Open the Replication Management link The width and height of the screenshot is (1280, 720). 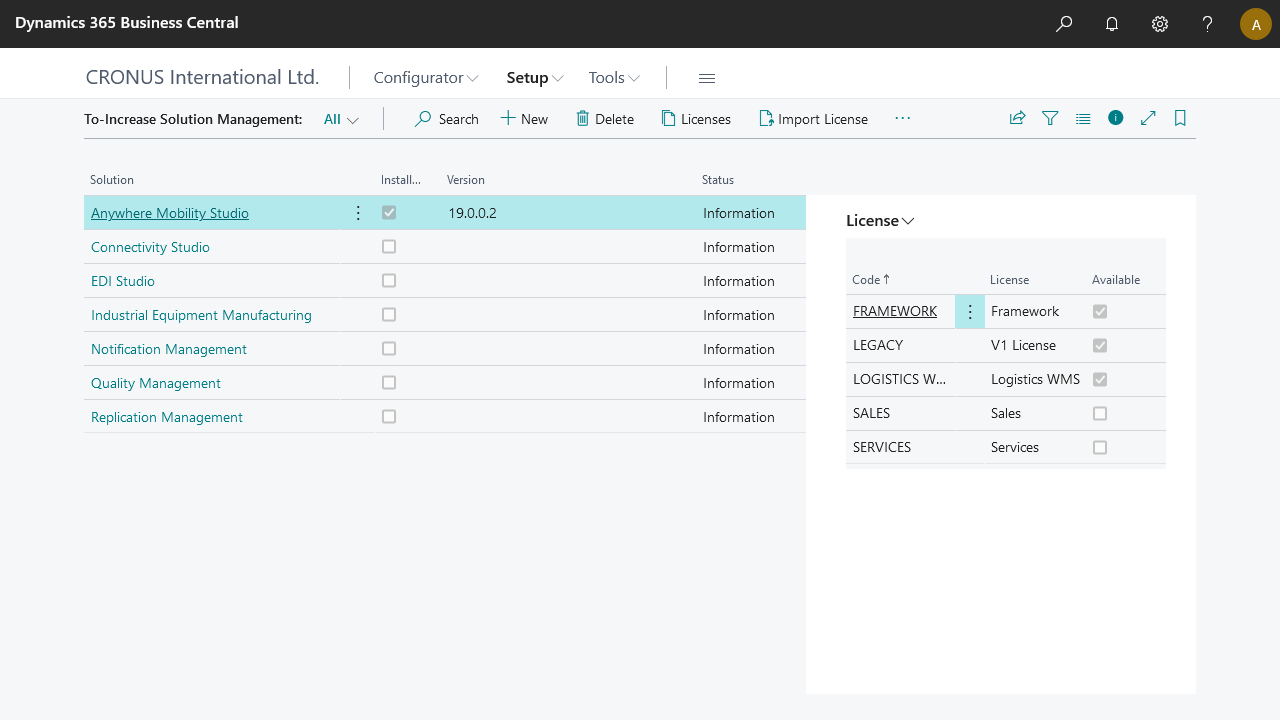(167, 417)
